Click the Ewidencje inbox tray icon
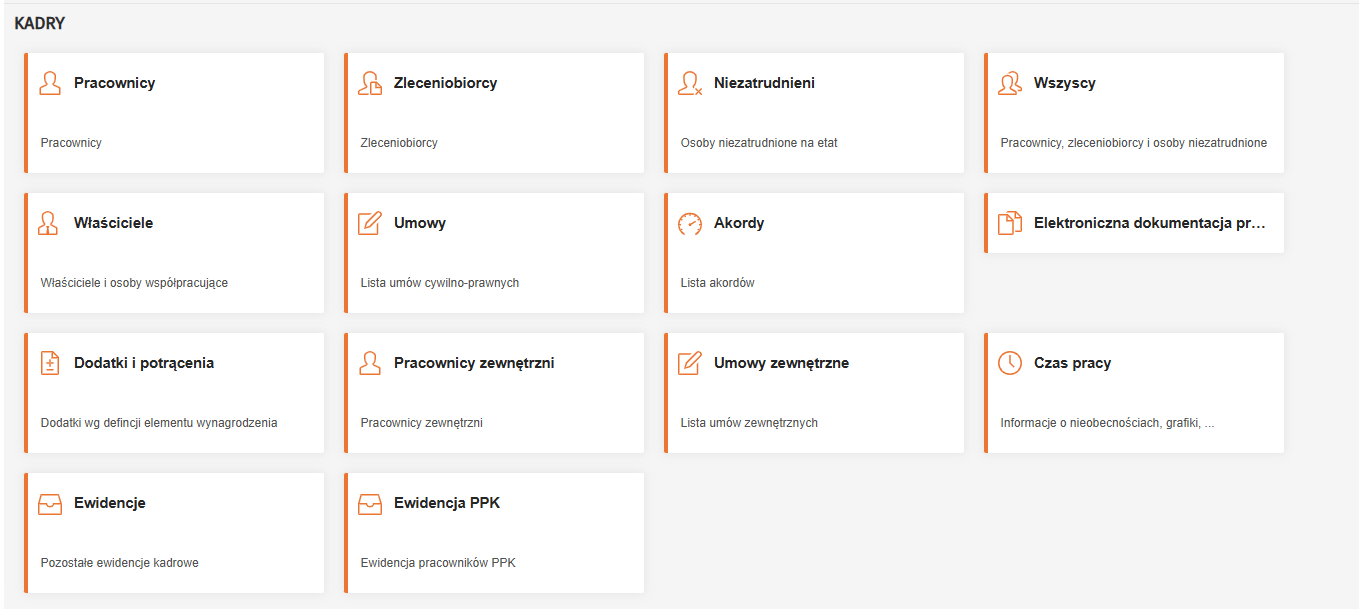This screenshot has width=1359, height=609. [x=50, y=503]
